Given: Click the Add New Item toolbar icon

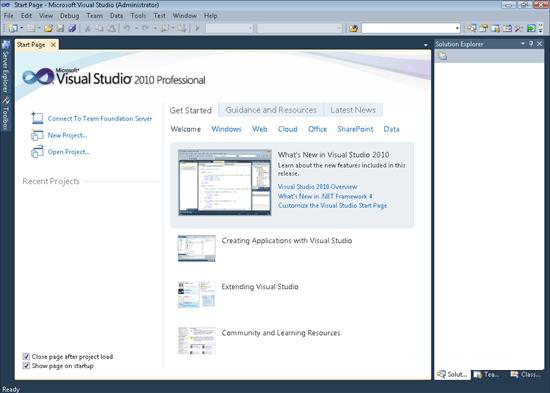Looking at the screenshot, I should (32, 28).
